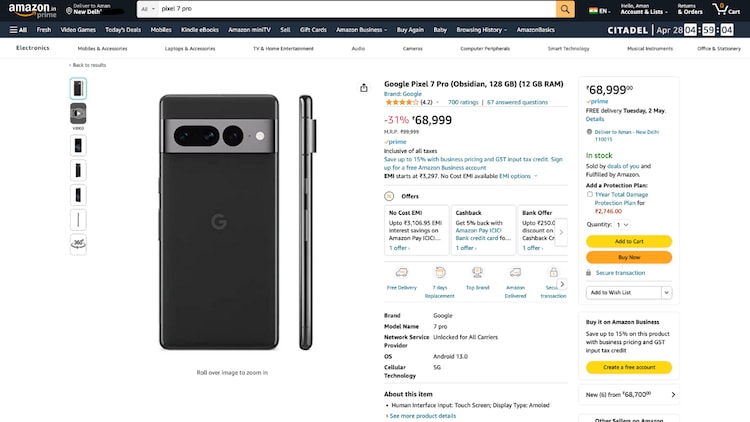Open Today's Deals in navigation bar

[123, 30]
